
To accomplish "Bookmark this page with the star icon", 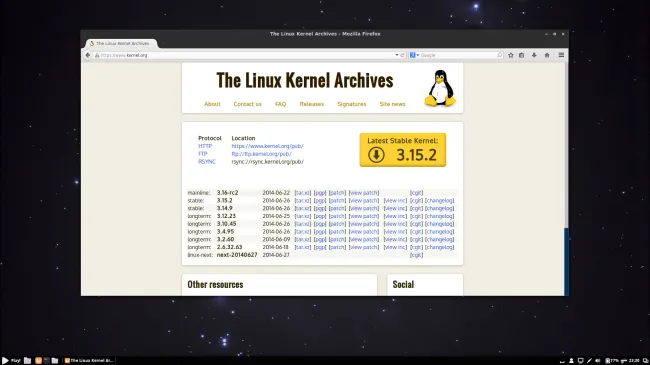I will pos(511,55).
